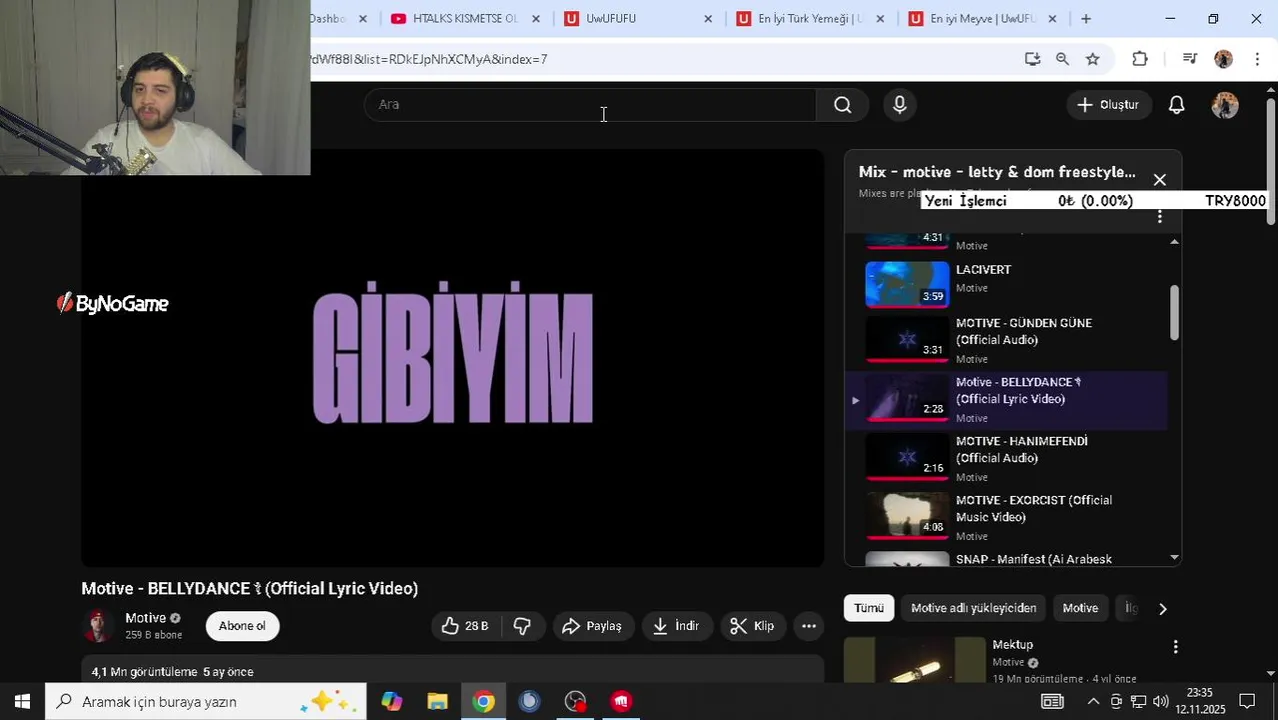Viewport: 1278px width, 720px height.
Task: Open OBS Studio from the taskbar
Action: pyautogui.click(x=575, y=701)
